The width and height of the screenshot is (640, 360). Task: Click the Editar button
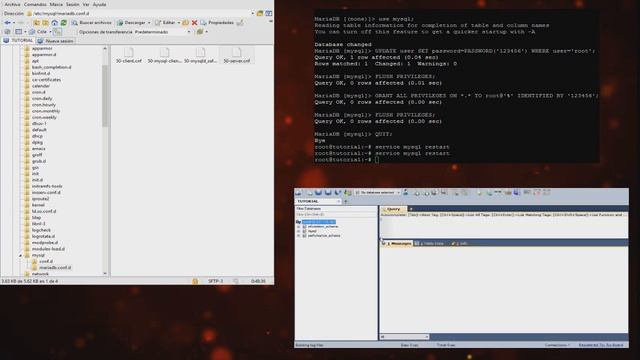165,23
